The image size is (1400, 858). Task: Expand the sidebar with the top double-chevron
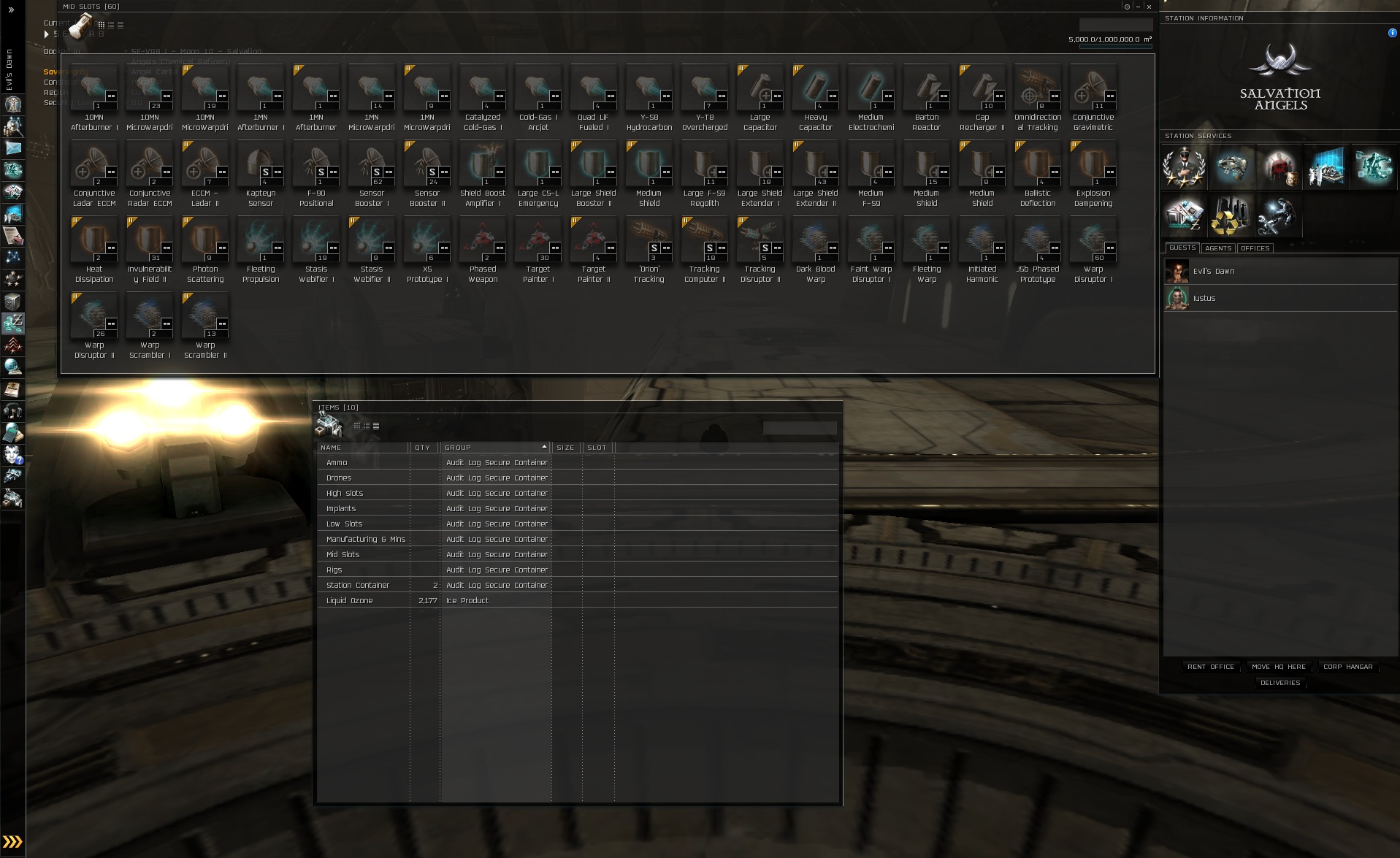pos(11,10)
